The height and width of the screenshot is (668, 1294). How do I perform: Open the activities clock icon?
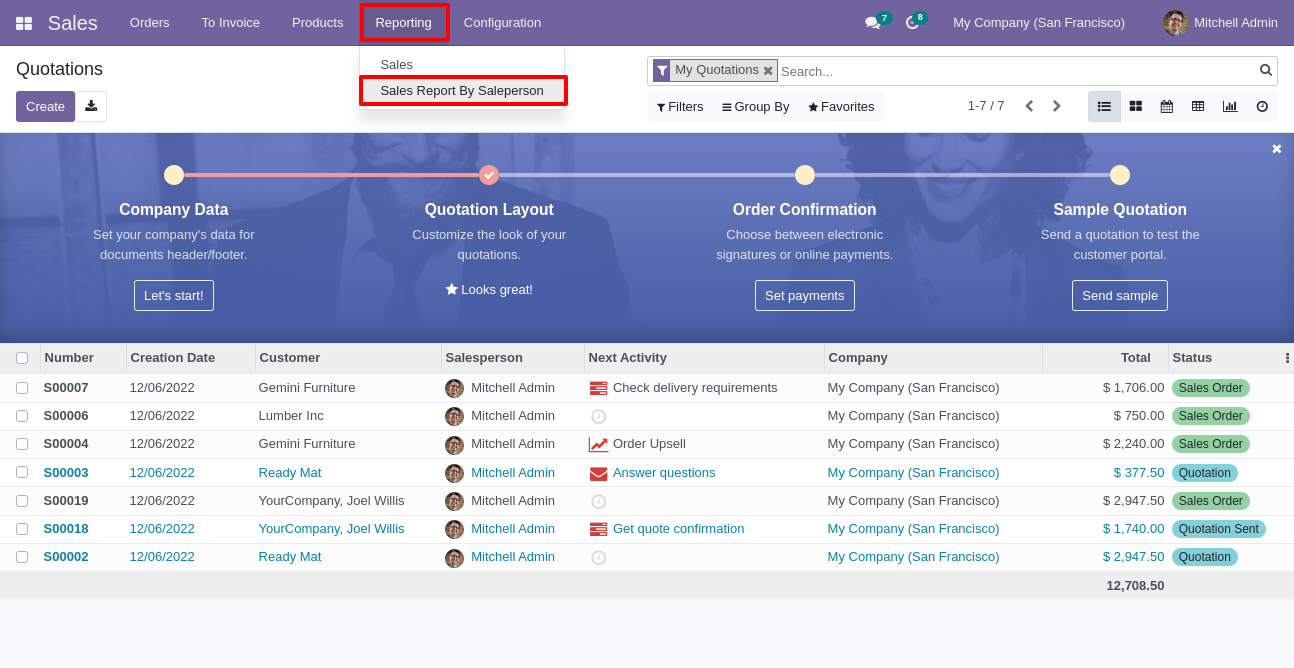[x=912, y=22]
